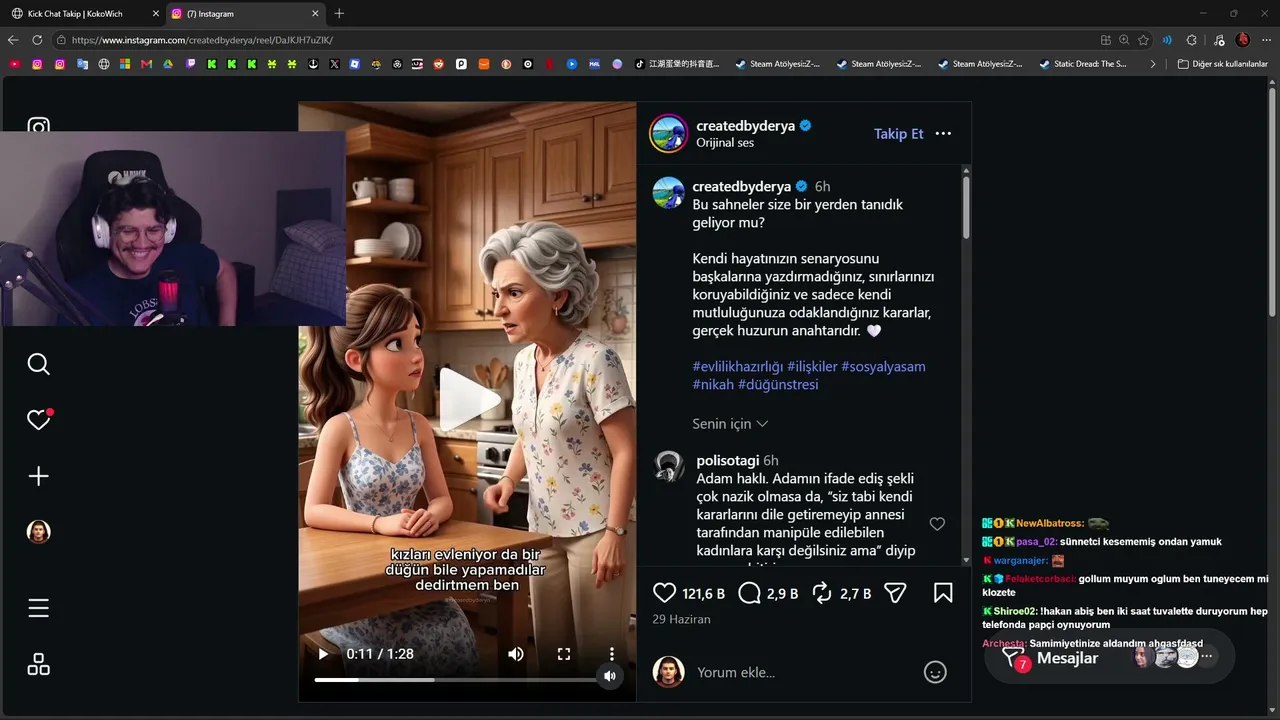The image size is (1280, 720).
Task: Open the Meta apps grid icon in the sidebar
Action: point(38,664)
